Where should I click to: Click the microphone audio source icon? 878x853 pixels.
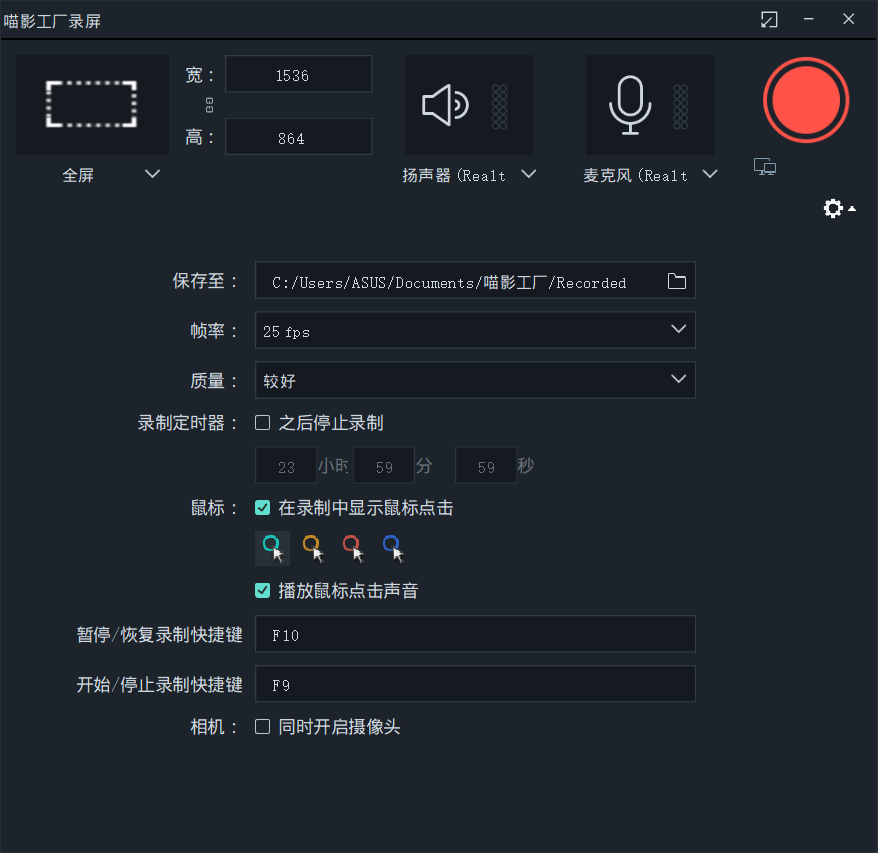pyautogui.click(x=630, y=104)
